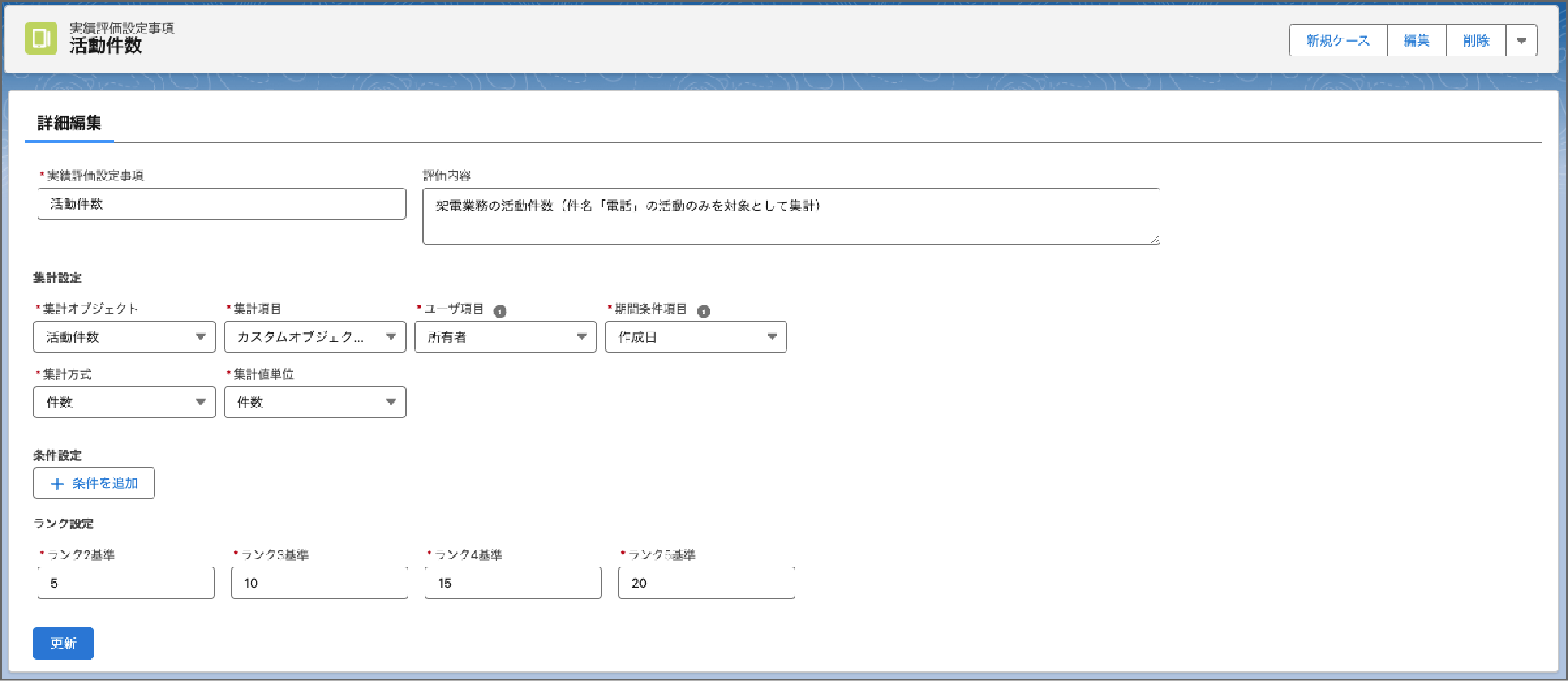
Task: Click the ランク5基準 input field
Action: coord(706,583)
